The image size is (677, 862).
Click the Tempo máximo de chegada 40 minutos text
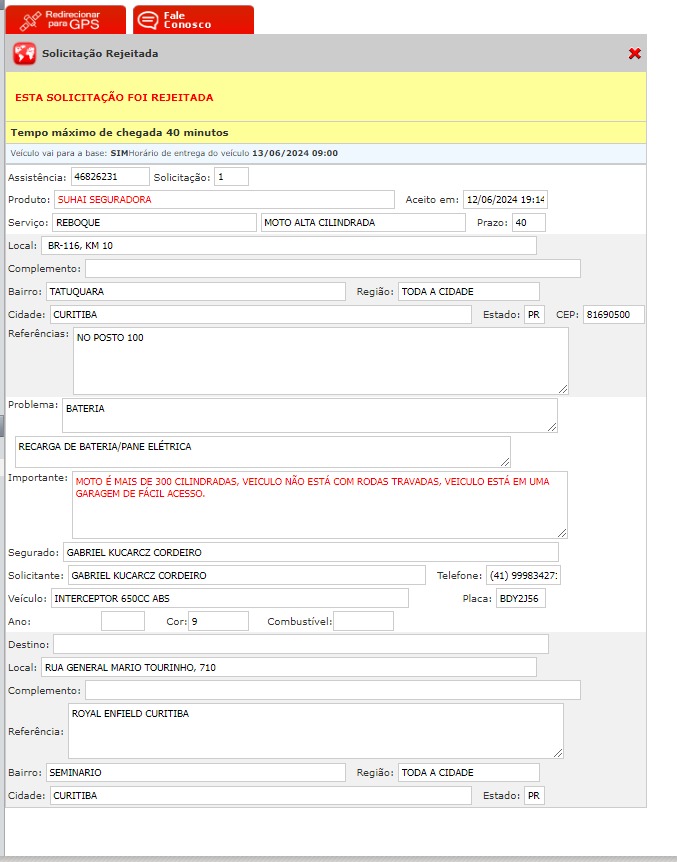click(x=119, y=132)
